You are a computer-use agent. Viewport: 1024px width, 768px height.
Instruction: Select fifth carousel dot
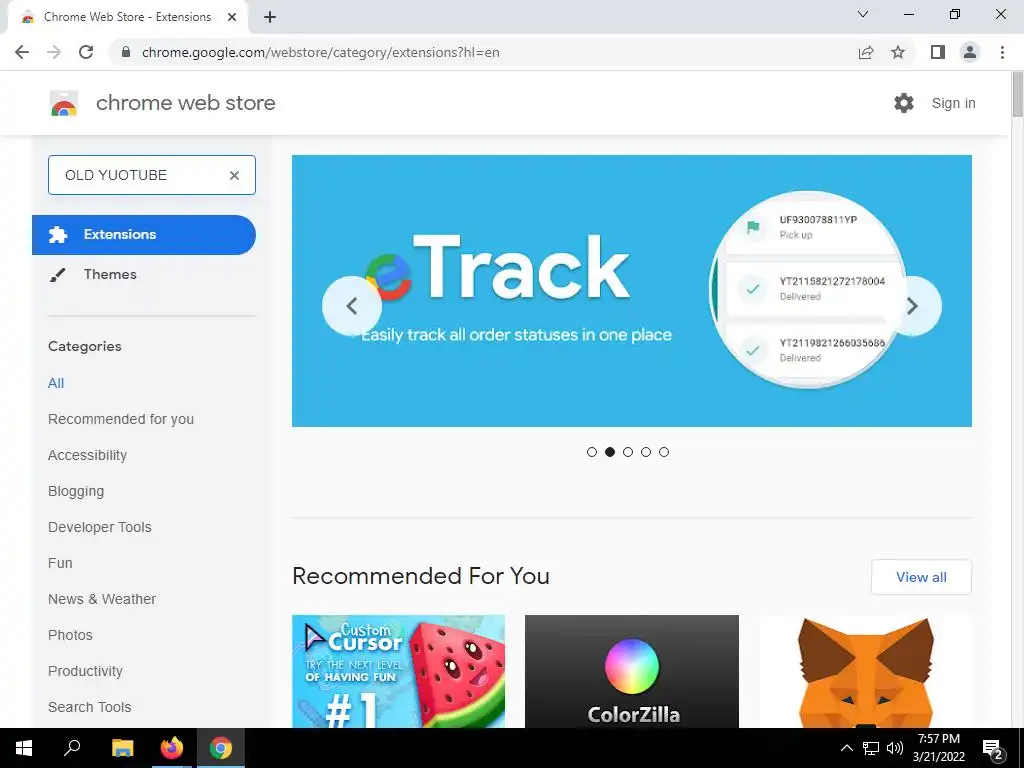click(664, 452)
